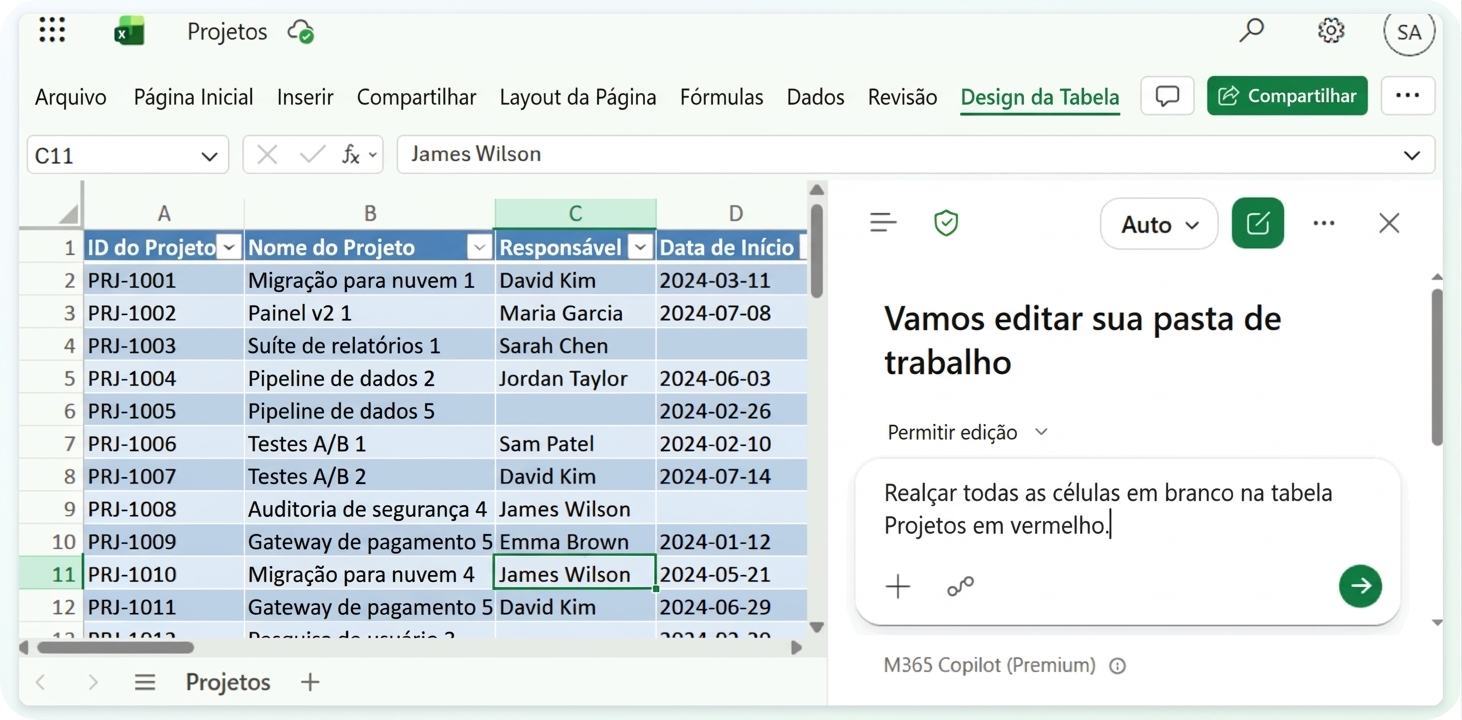Open filter dropdown for Responsável column
The height and width of the screenshot is (720, 1462).
(x=641, y=248)
